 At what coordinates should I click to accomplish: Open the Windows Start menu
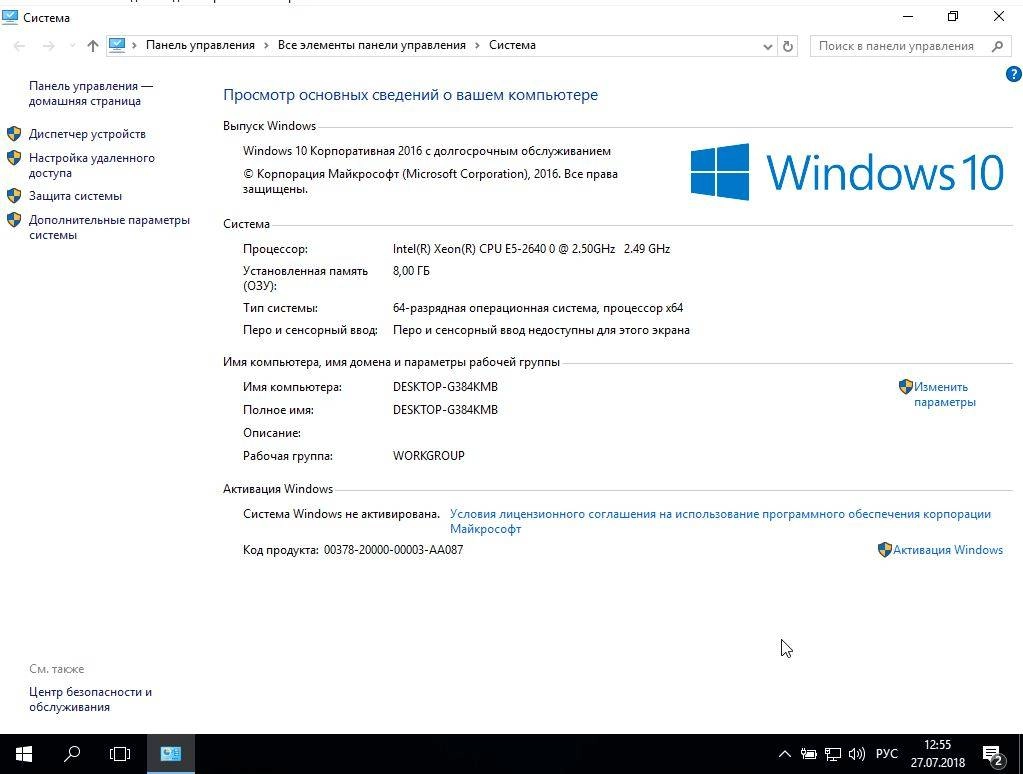[23, 754]
